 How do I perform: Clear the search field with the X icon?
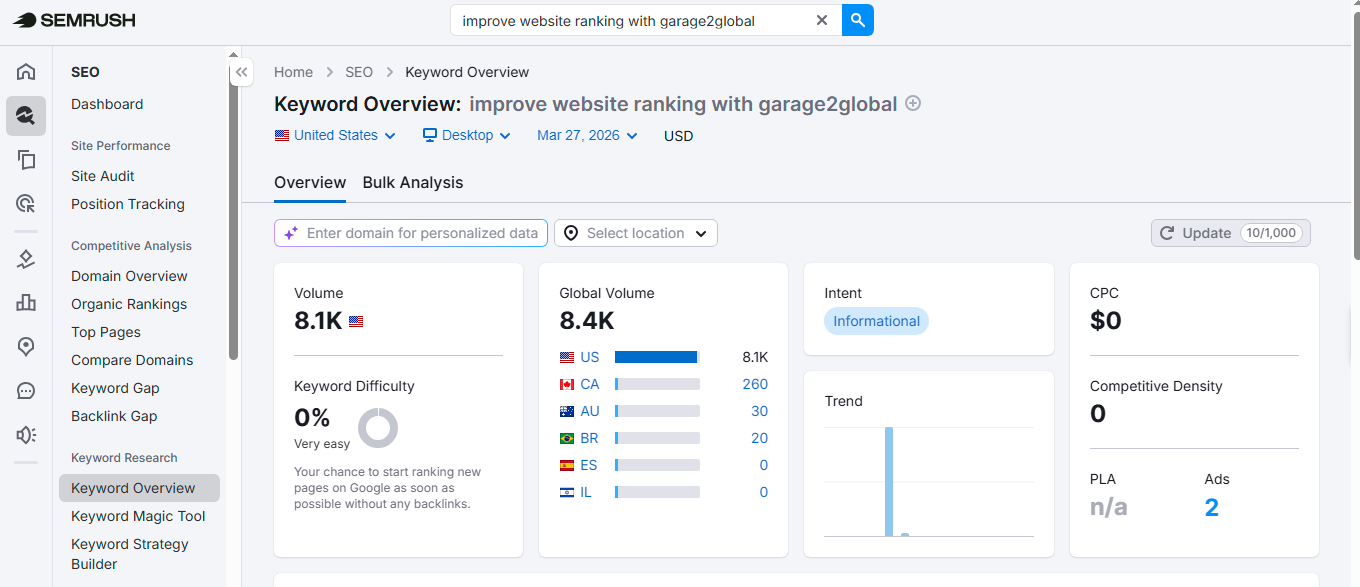822,20
